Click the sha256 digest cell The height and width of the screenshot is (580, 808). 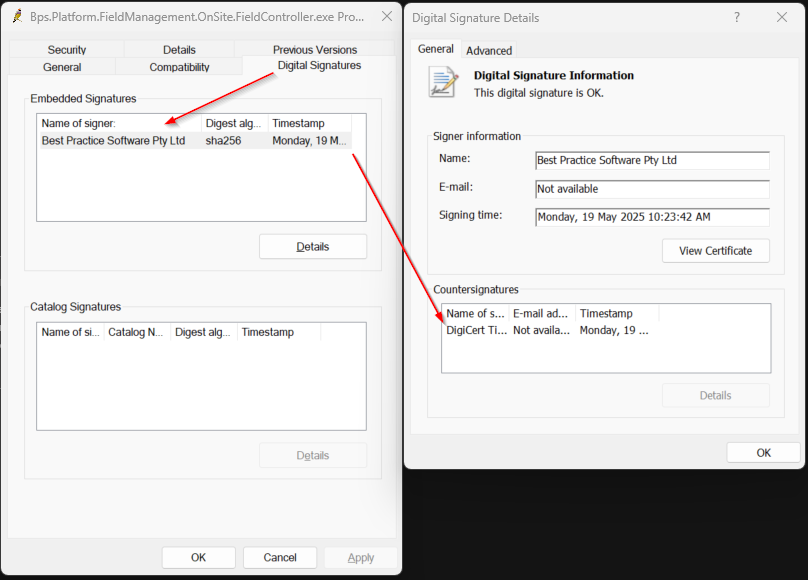223,141
